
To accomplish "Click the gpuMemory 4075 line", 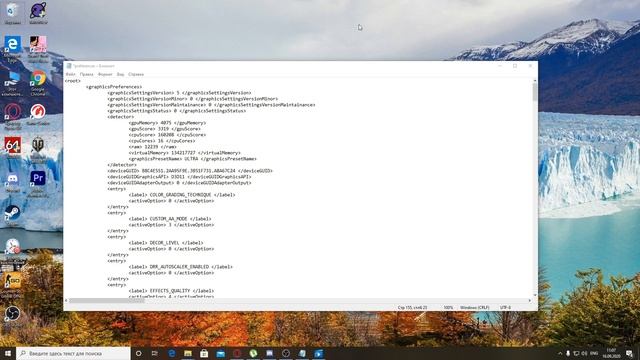I will tap(167, 123).
